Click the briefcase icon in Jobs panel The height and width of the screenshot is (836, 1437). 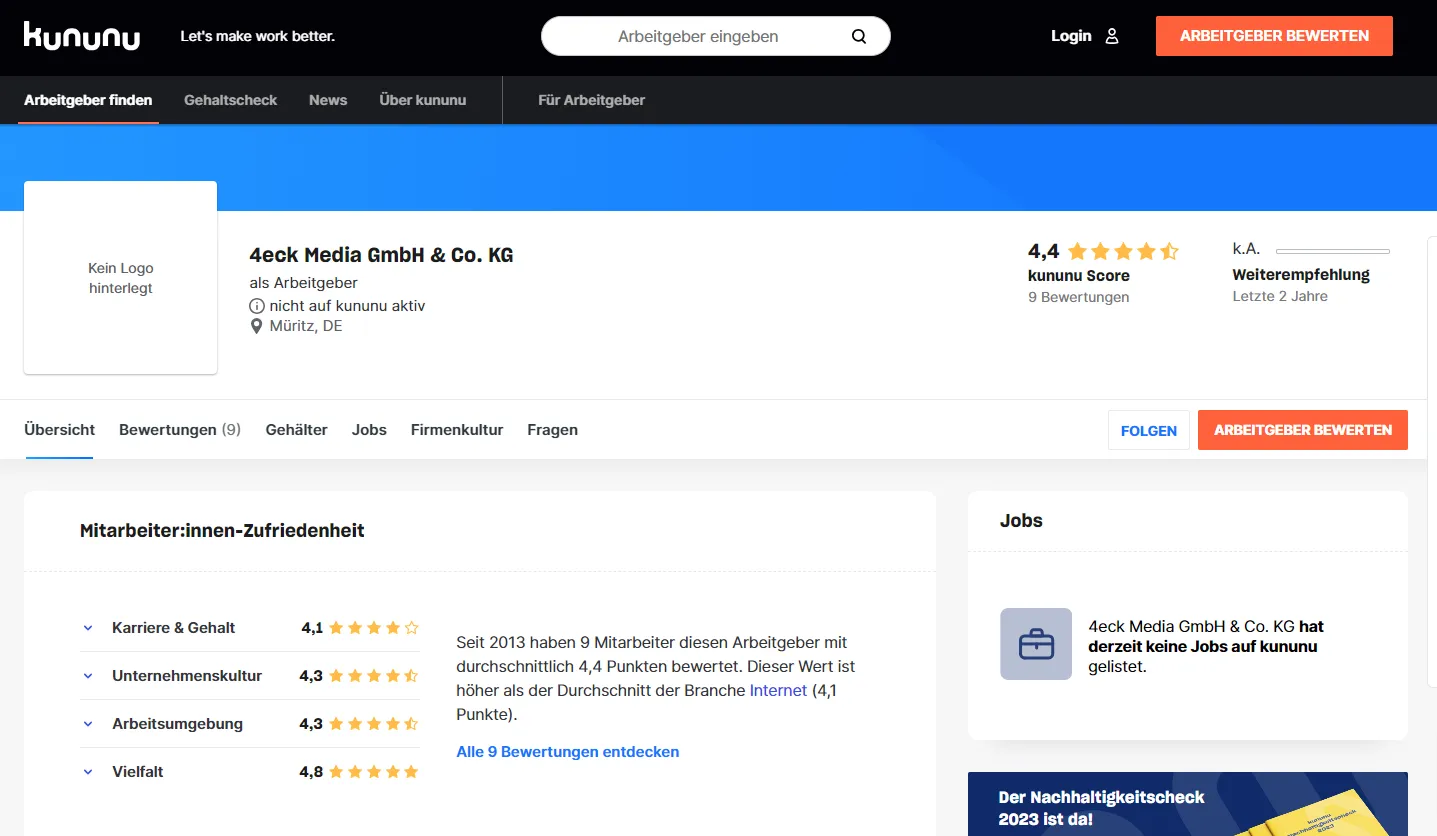coord(1036,644)
